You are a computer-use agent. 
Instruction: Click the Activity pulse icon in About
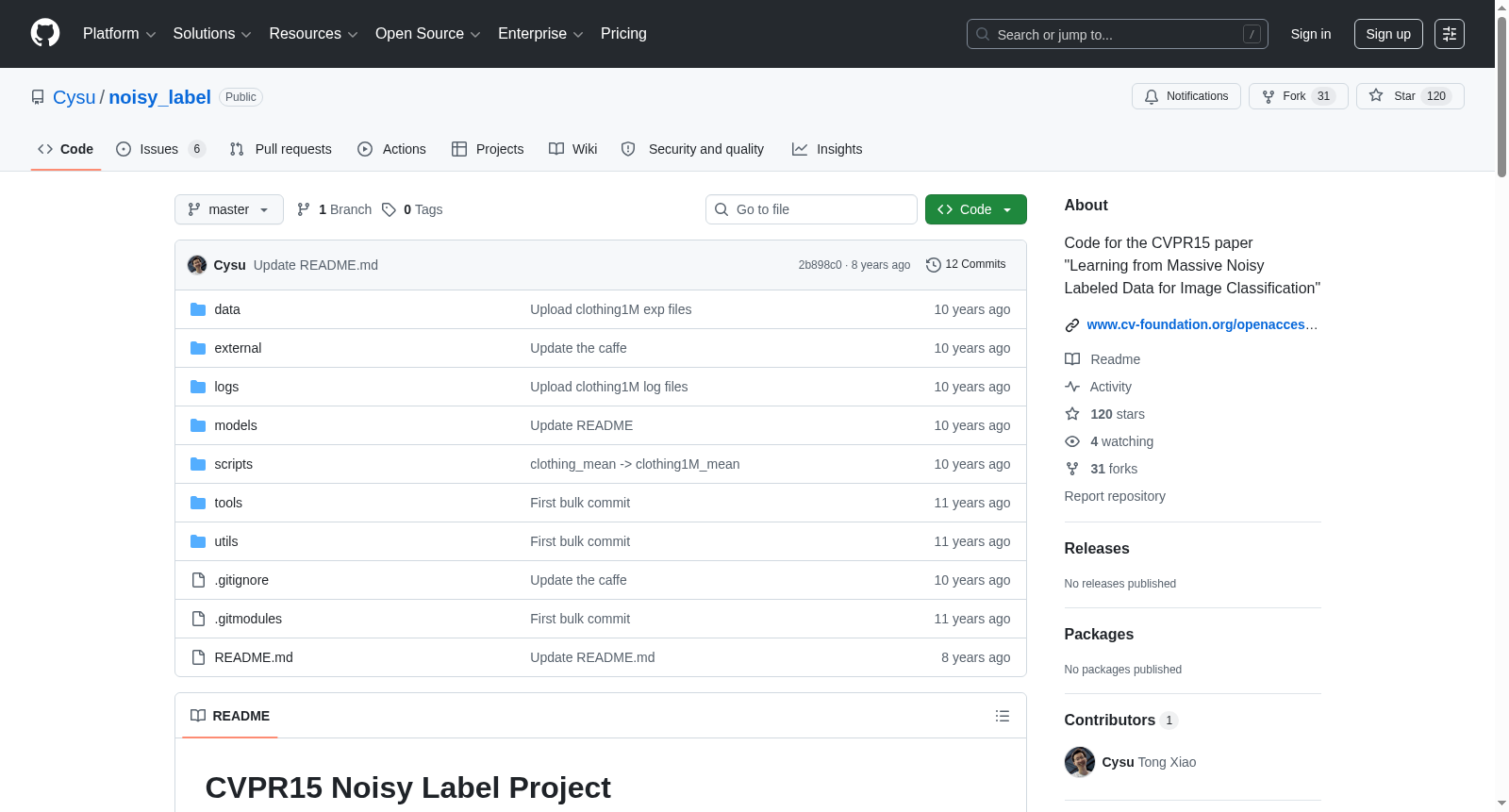tap(1072, 387)
